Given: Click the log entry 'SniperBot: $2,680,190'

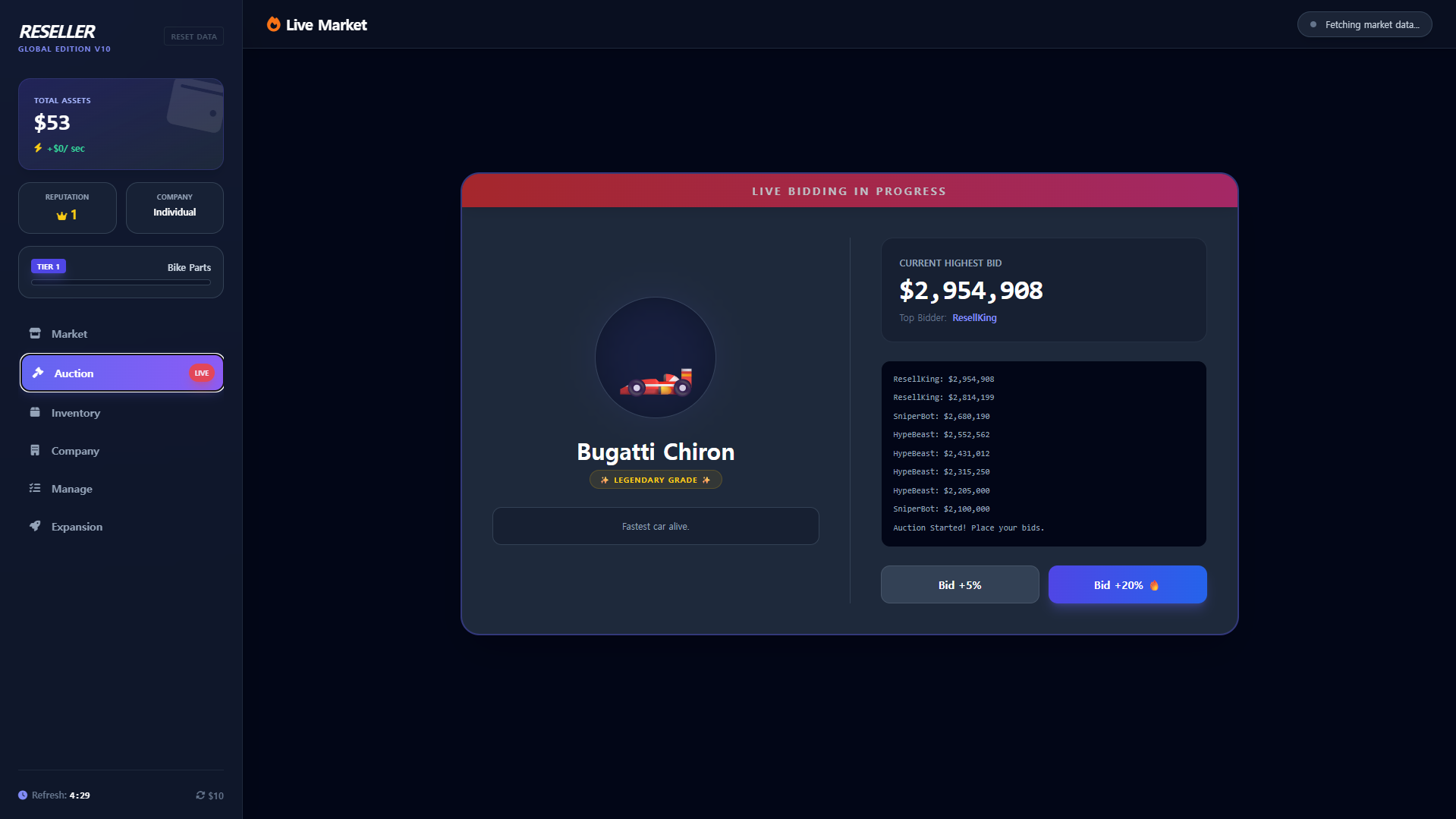Looking at the screenshot, I should click(x=941, y=416).
